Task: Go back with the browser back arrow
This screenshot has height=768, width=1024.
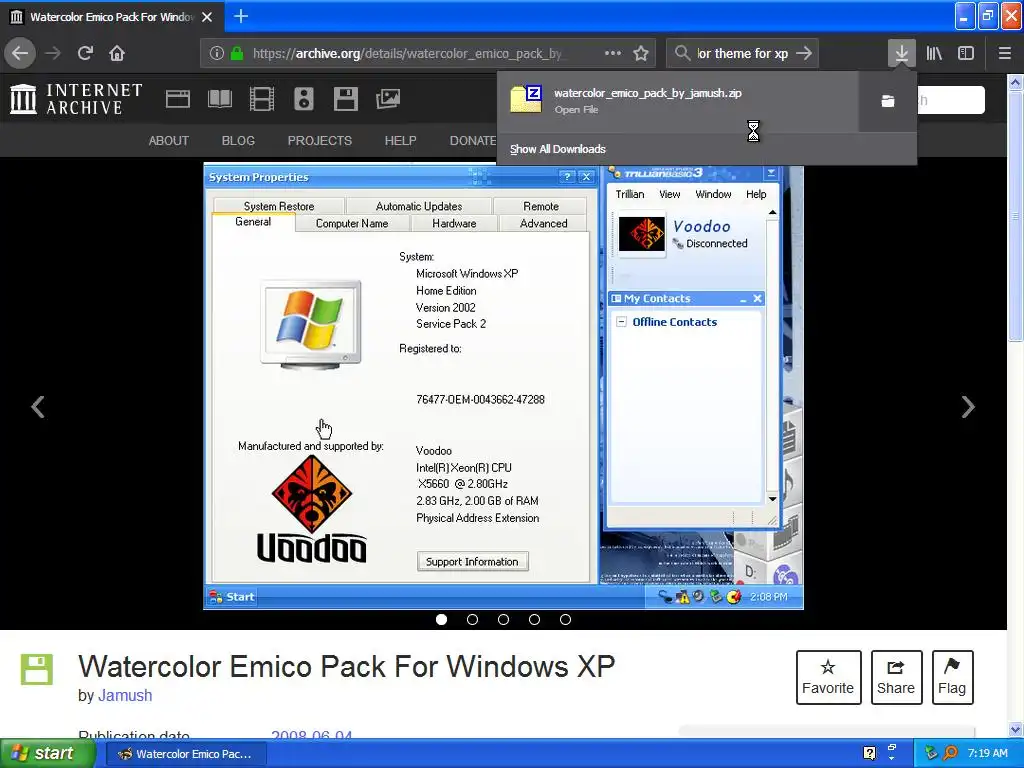Action: (x=20, y=54)
